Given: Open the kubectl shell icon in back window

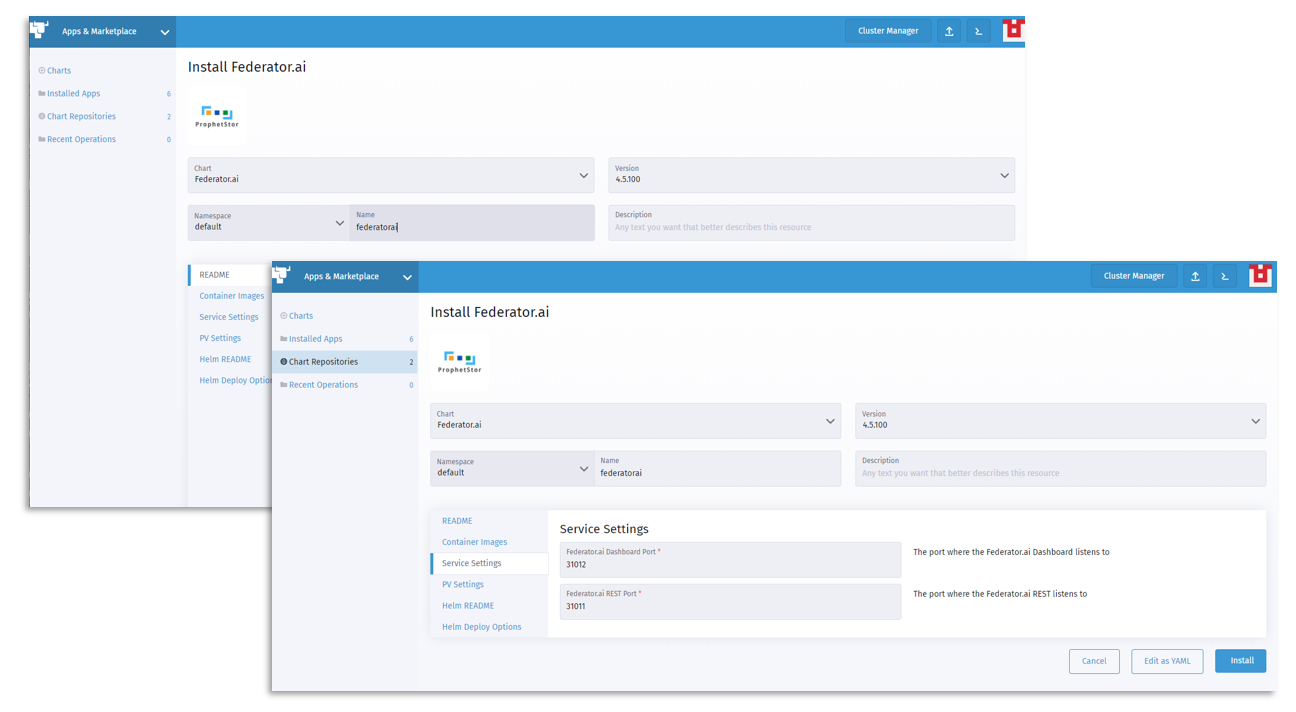Looking at the screenshot, I should [x=979, y=31].
